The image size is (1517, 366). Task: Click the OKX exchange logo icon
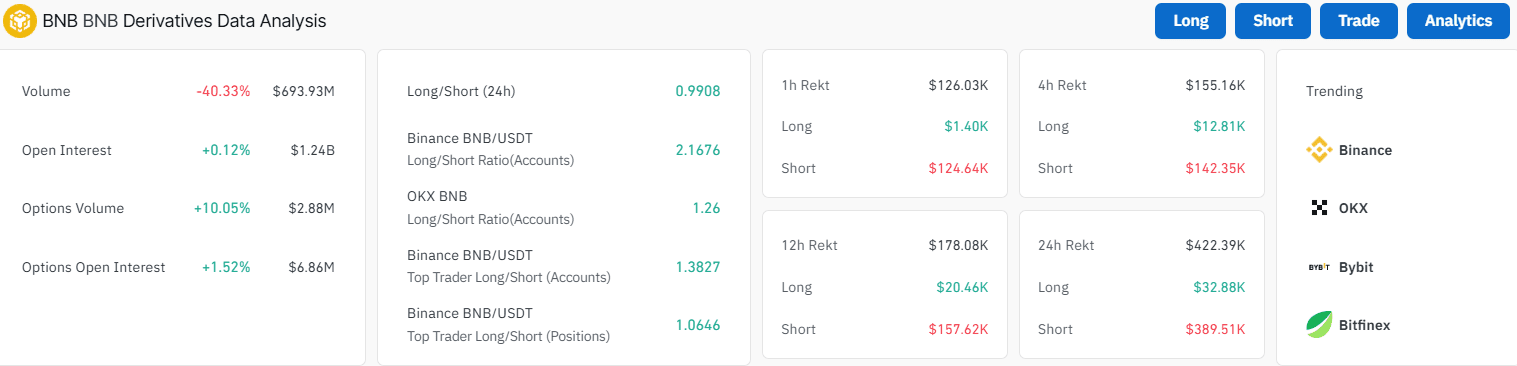coord(1319,208)
